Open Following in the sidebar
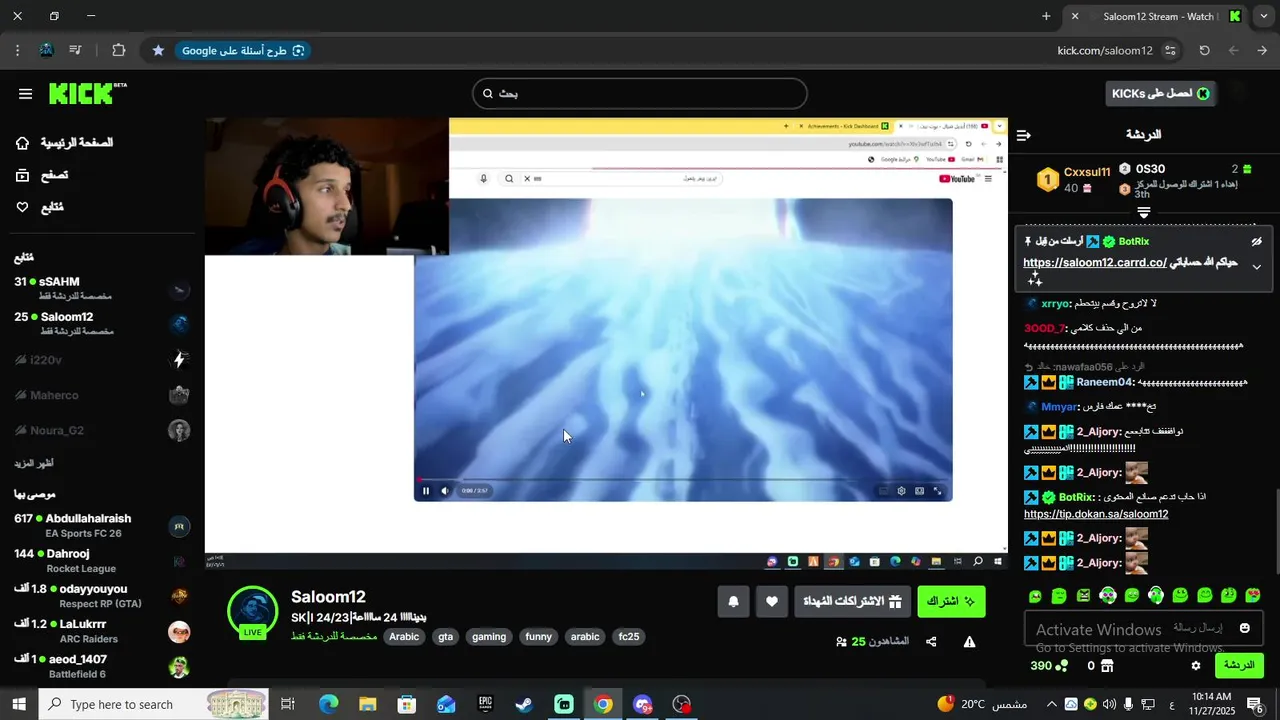Image resolution: width=1280 pixels, height=720 pixels. tap(39, 207)
